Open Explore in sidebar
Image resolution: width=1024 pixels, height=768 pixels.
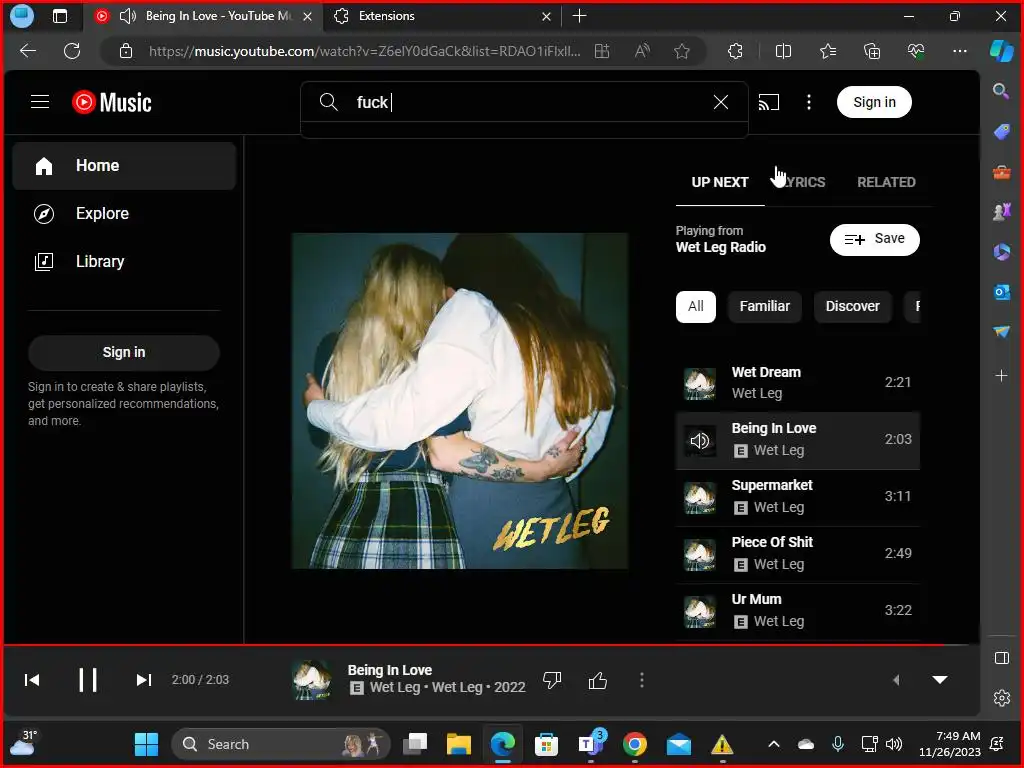(x=124, y=214)
